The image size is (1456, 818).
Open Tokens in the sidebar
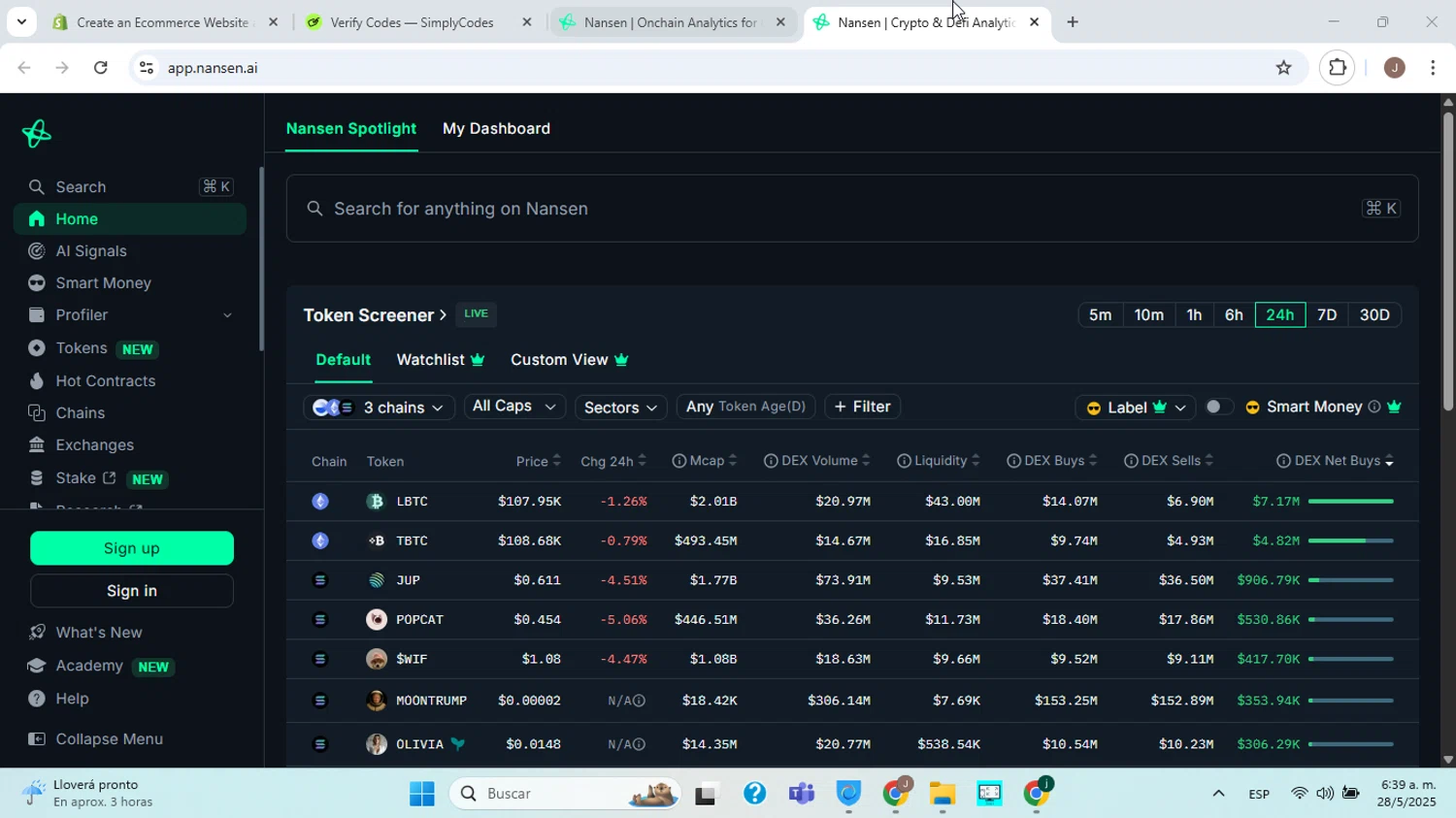(129, 348)
